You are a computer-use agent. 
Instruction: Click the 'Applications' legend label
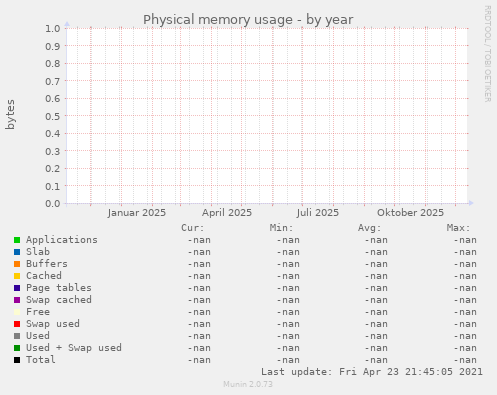tap(62, 240)
